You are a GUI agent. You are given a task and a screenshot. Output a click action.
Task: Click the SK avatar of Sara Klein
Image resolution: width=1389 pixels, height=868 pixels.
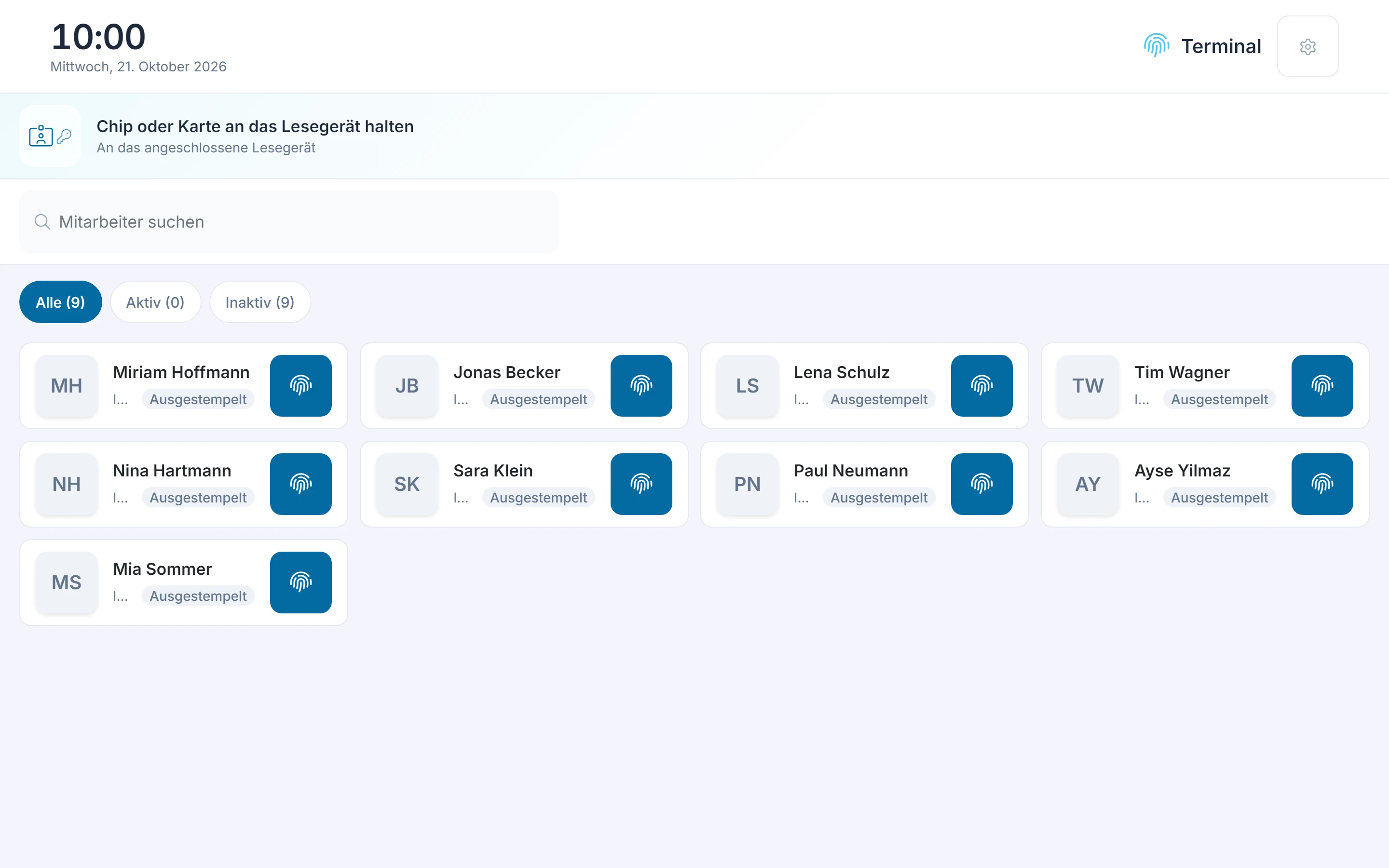click(407, 484)
